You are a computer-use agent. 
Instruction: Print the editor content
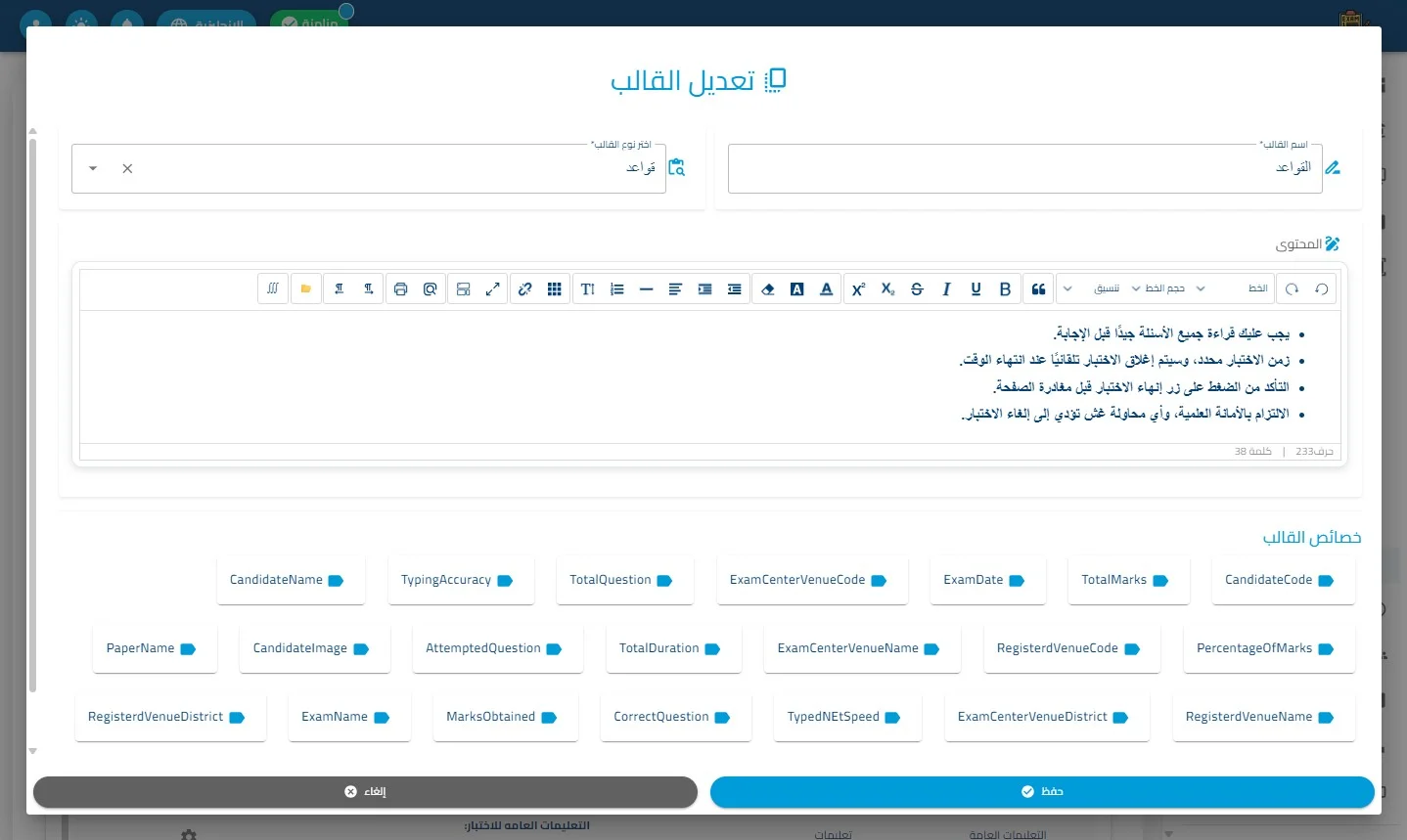[400, 289]
